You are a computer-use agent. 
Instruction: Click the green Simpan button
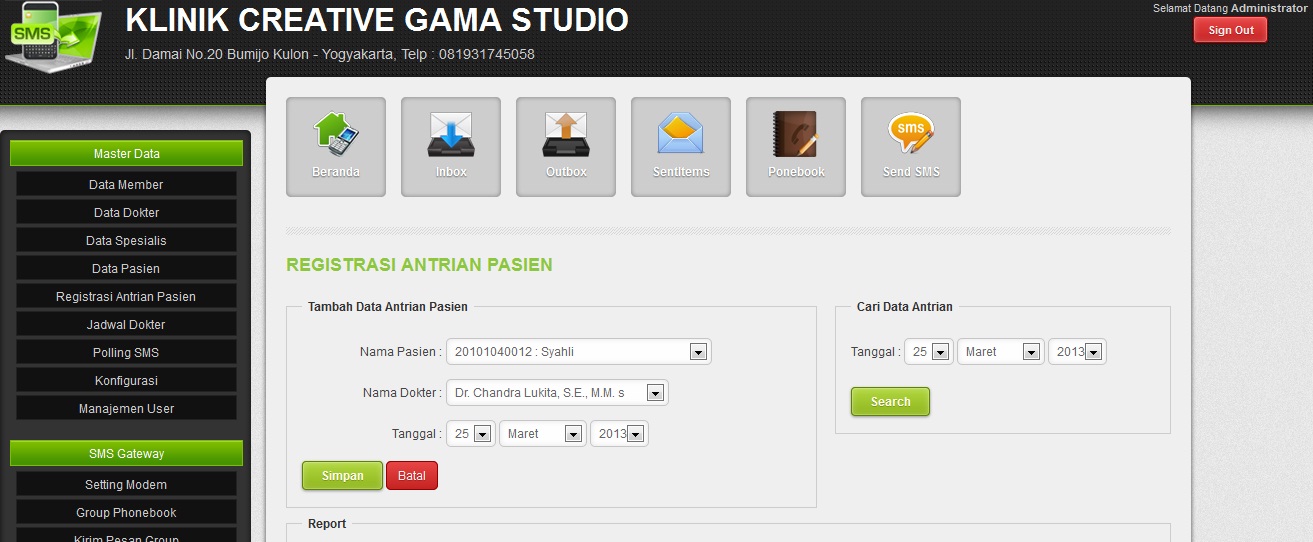click(x=342, y=476)
